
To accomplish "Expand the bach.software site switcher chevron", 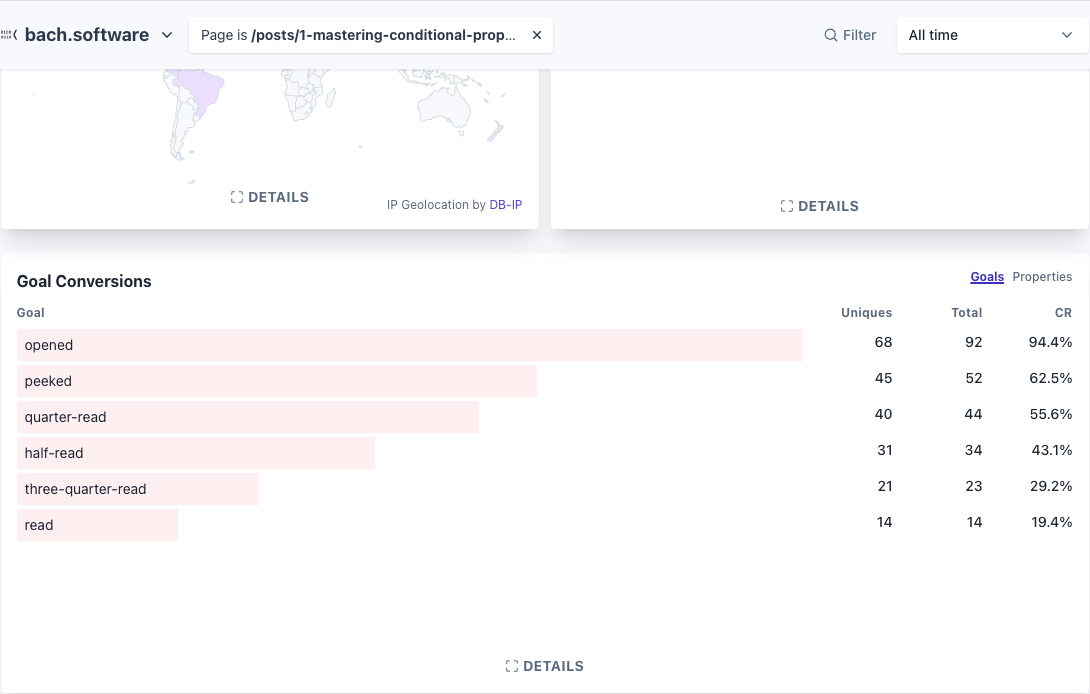I will point(167,35).
